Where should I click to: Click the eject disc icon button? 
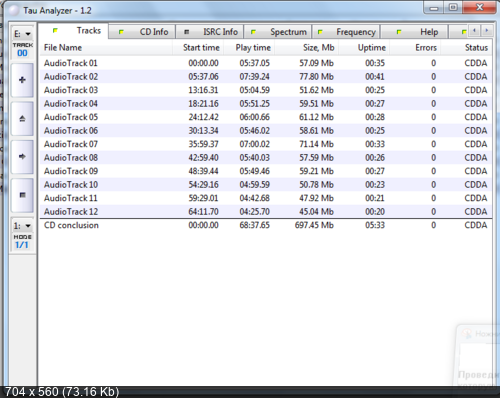point(22,119)
